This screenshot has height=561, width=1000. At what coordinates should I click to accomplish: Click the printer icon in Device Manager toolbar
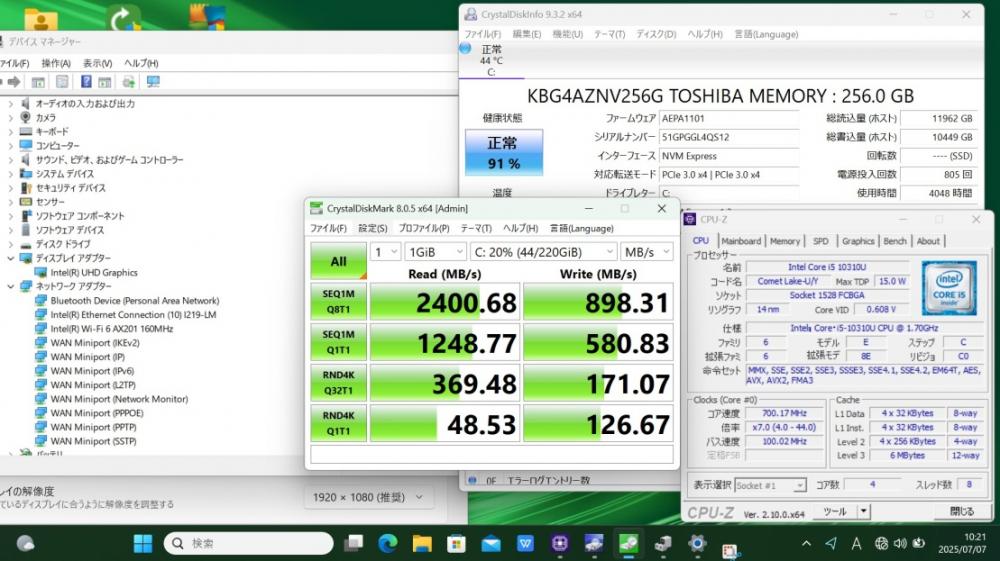(x=128, y=82)
